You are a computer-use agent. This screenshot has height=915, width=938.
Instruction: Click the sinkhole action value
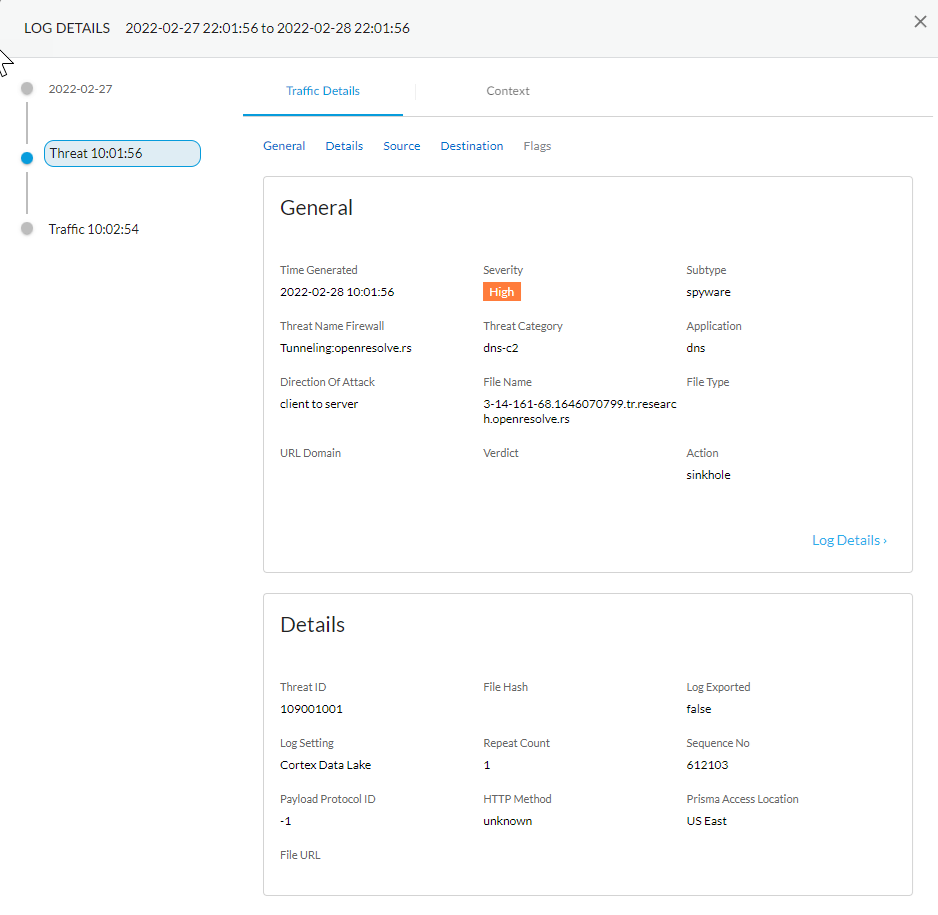[708, 475]
